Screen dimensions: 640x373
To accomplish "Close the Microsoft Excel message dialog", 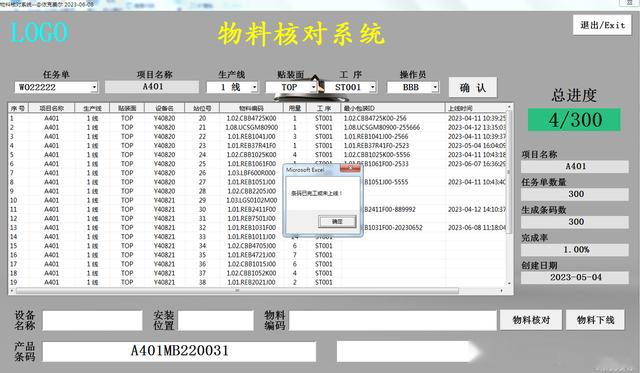I will click(x=350, y=169).
